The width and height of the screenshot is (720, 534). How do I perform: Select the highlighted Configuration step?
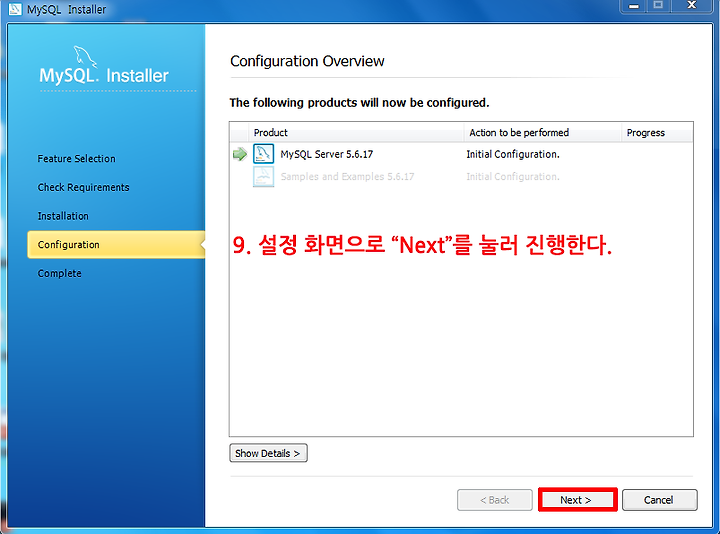coord(116,245)
